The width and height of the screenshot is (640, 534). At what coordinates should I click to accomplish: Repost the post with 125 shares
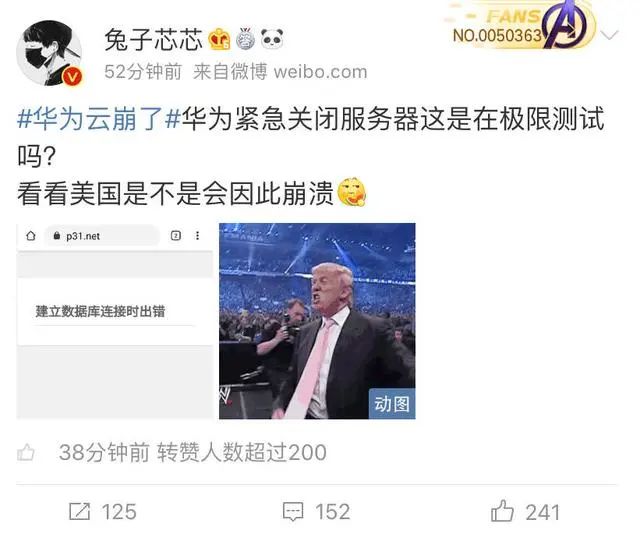102,512
